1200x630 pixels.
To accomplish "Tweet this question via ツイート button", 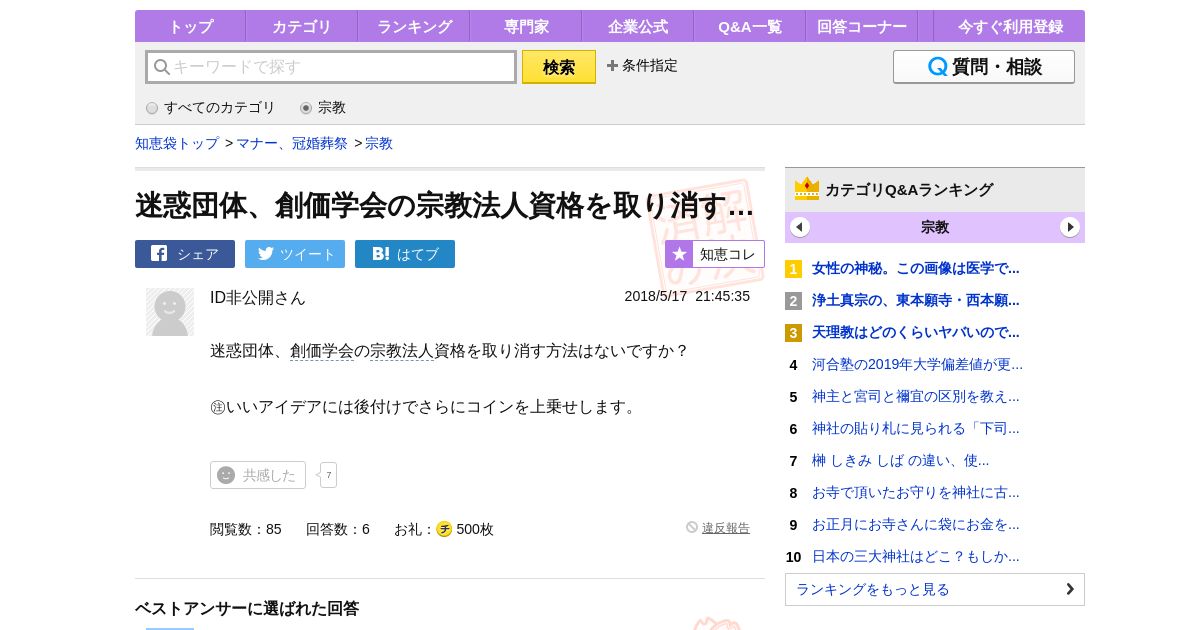I will [x=295, y=254].
